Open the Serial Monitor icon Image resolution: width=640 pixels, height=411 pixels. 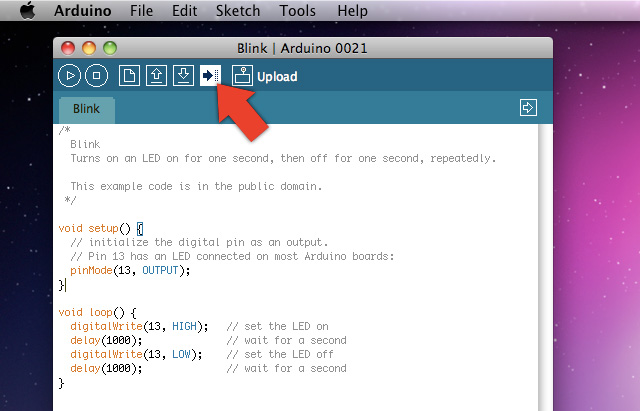tap(242, 75)
